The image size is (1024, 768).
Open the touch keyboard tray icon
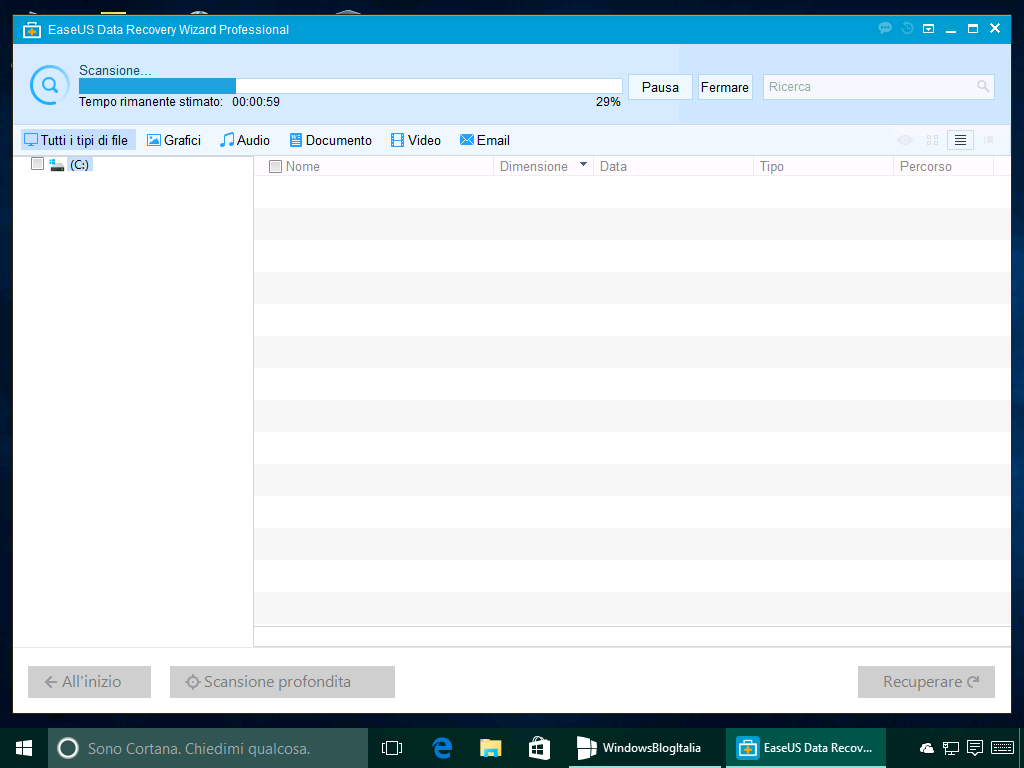[x=1002, y=748]
